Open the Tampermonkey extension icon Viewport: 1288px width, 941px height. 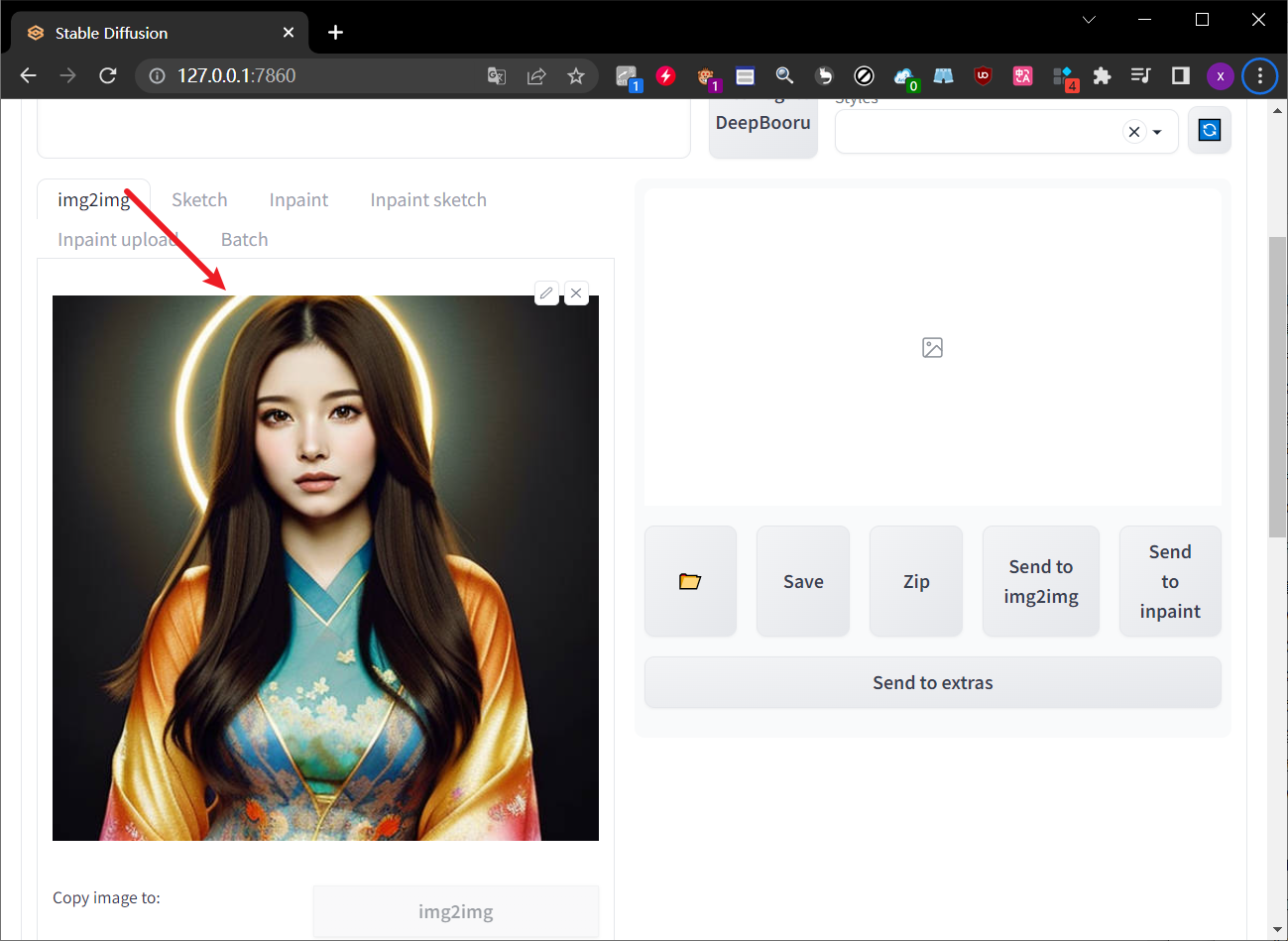pos(706,76)
